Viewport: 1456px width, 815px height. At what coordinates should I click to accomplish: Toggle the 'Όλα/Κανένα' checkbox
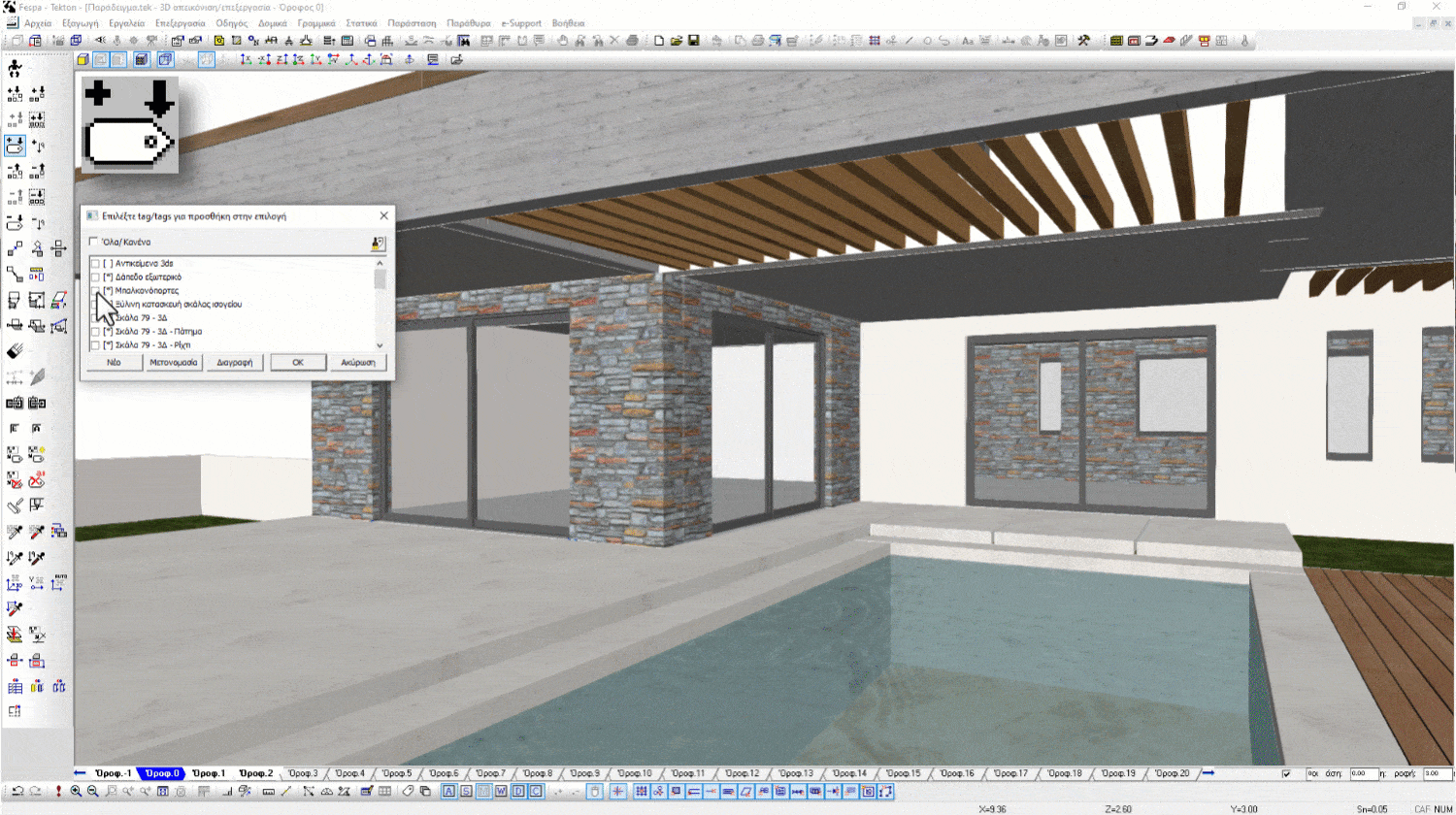[x=94, y=243]
